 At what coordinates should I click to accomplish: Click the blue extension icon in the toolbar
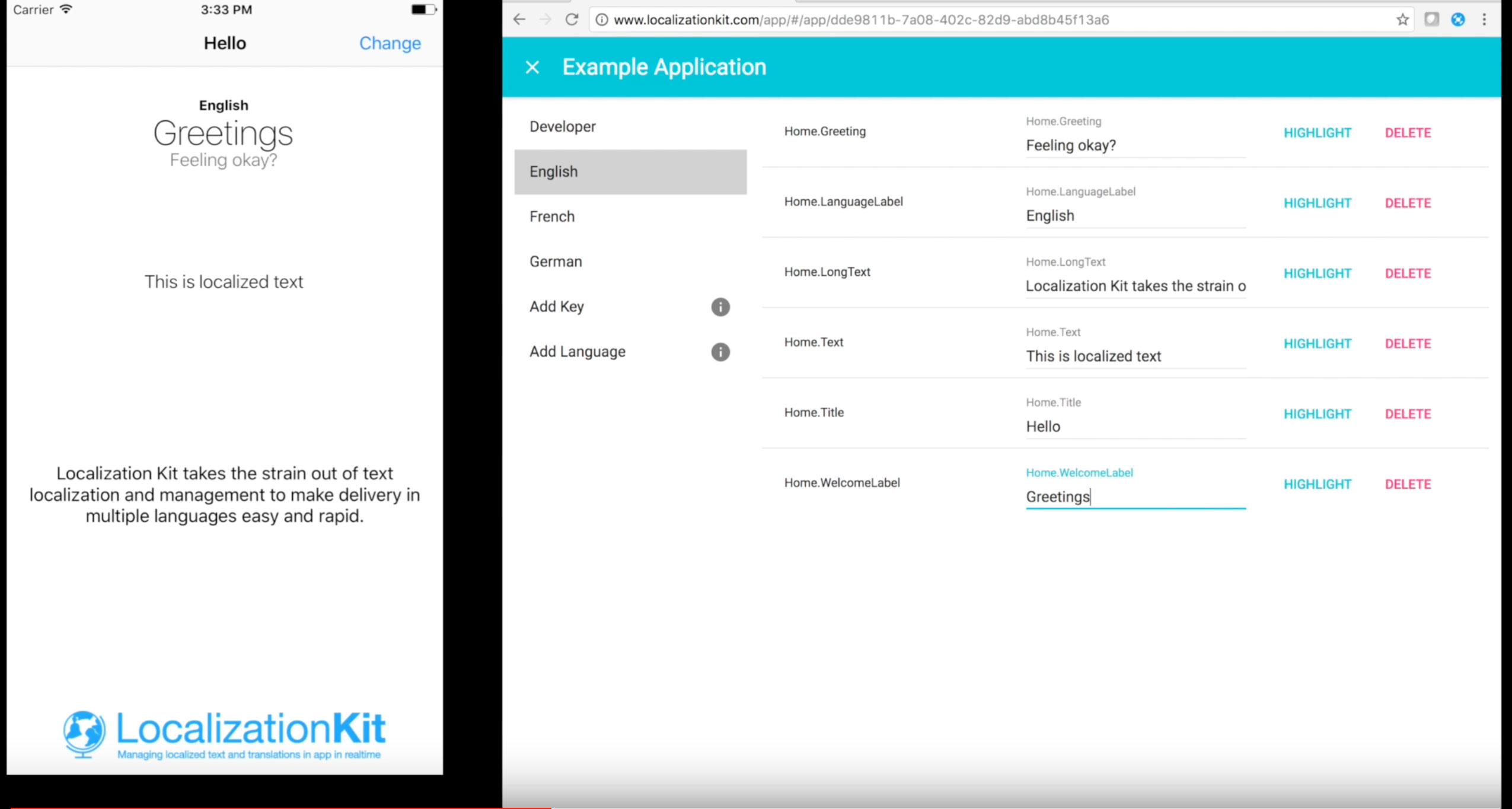pyautogui.click(x=1457, y=20)
